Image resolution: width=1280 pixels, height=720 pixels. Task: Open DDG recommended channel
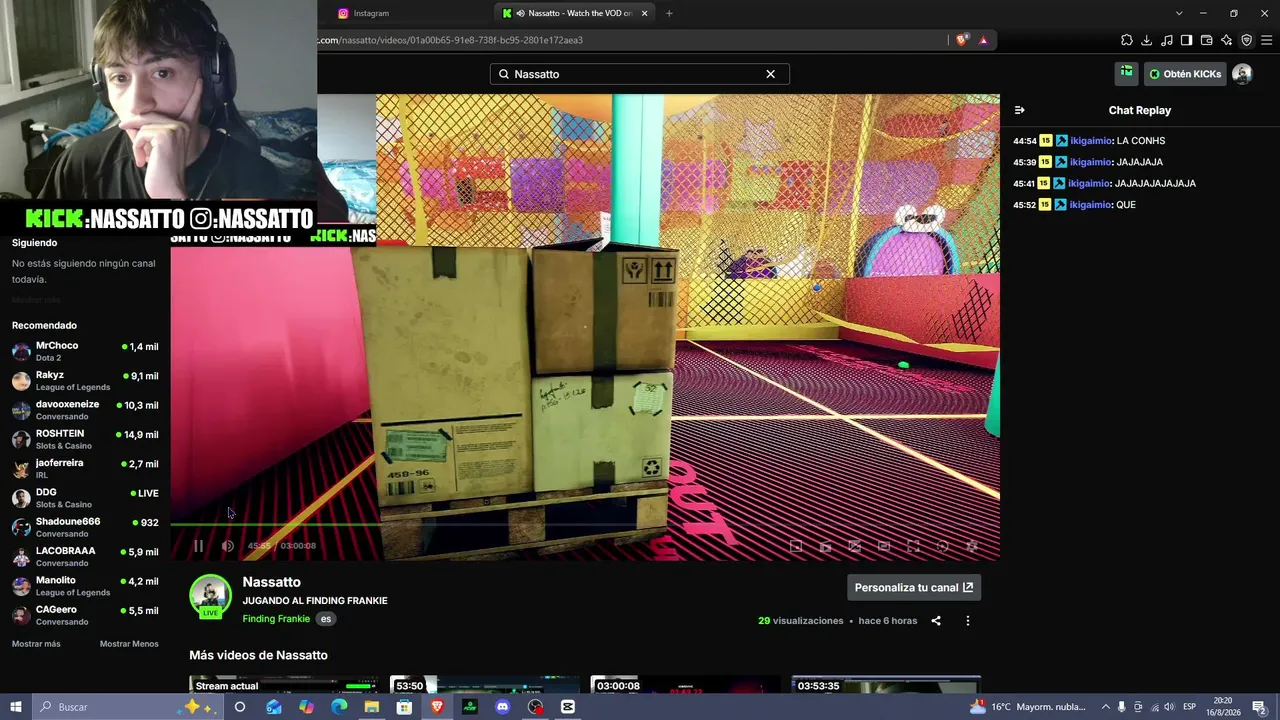pyautogui.click(x=85, y=498)
